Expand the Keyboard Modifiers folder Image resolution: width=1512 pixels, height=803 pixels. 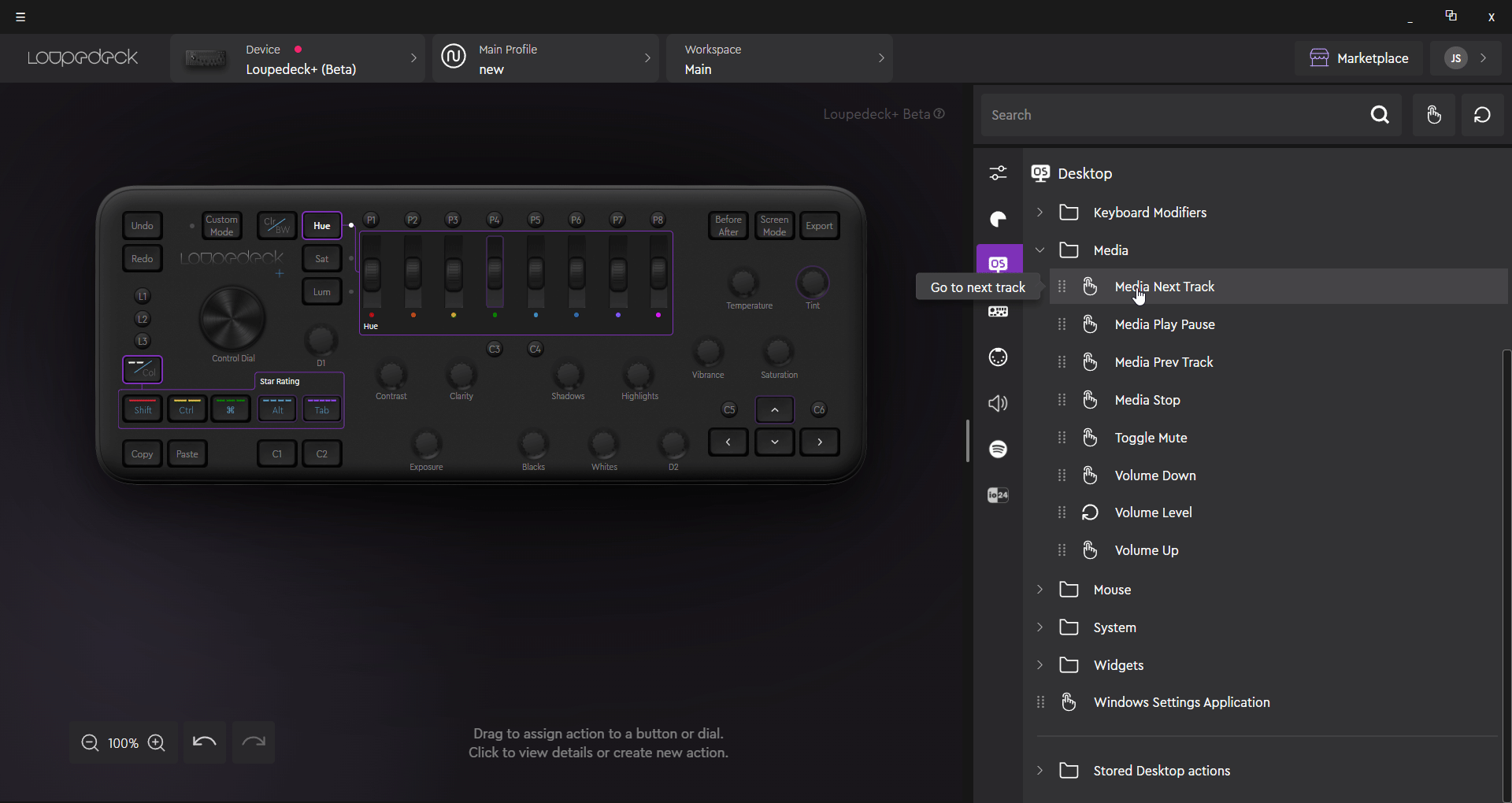coord(1039,213)
